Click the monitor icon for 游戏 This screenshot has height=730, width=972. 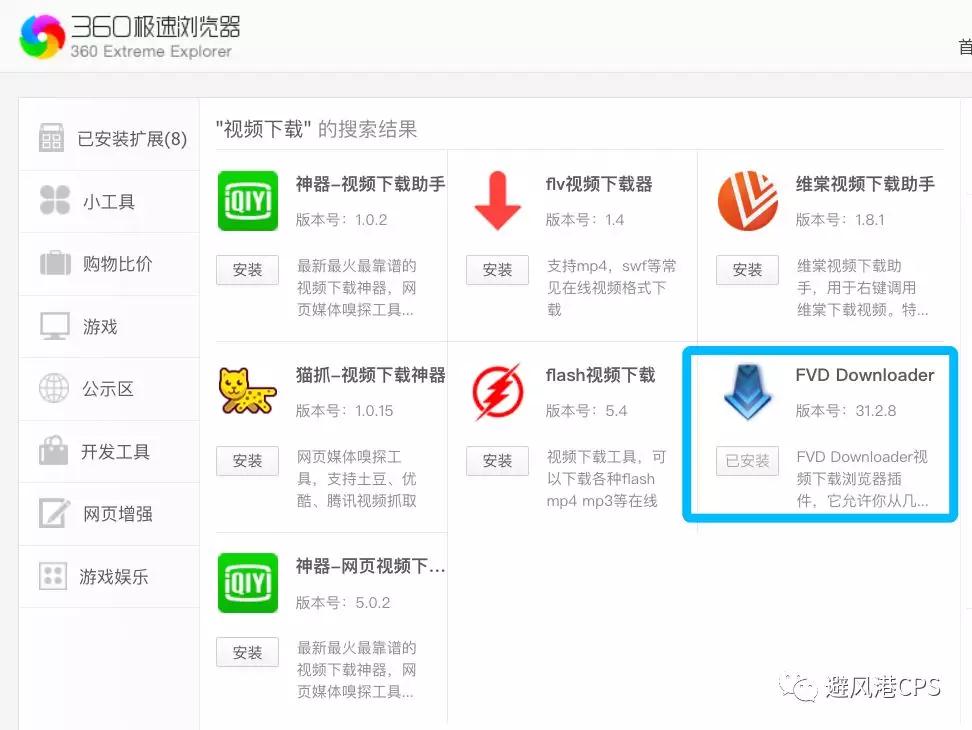tap(55, 326)
